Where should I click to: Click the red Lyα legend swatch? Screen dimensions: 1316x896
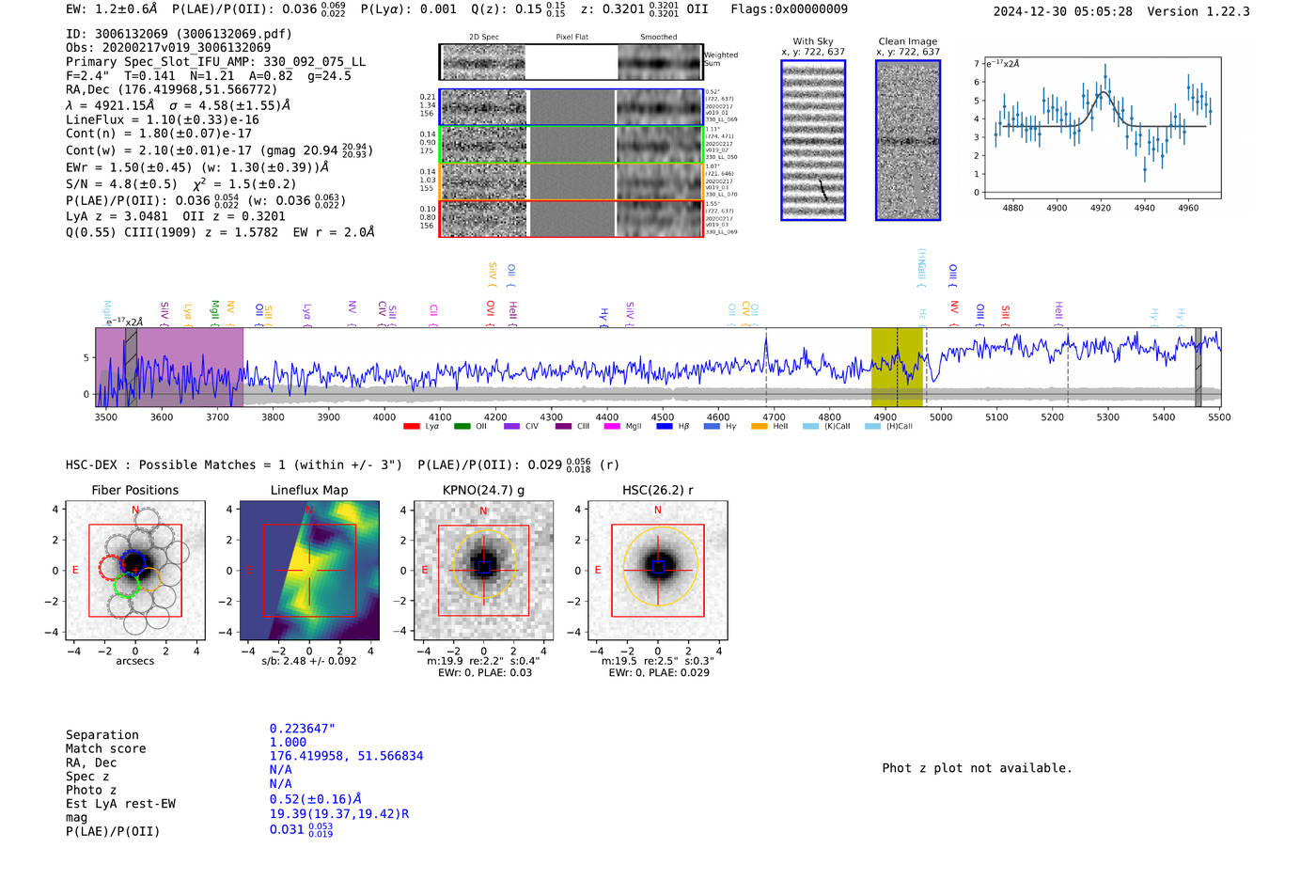(411, 427)
